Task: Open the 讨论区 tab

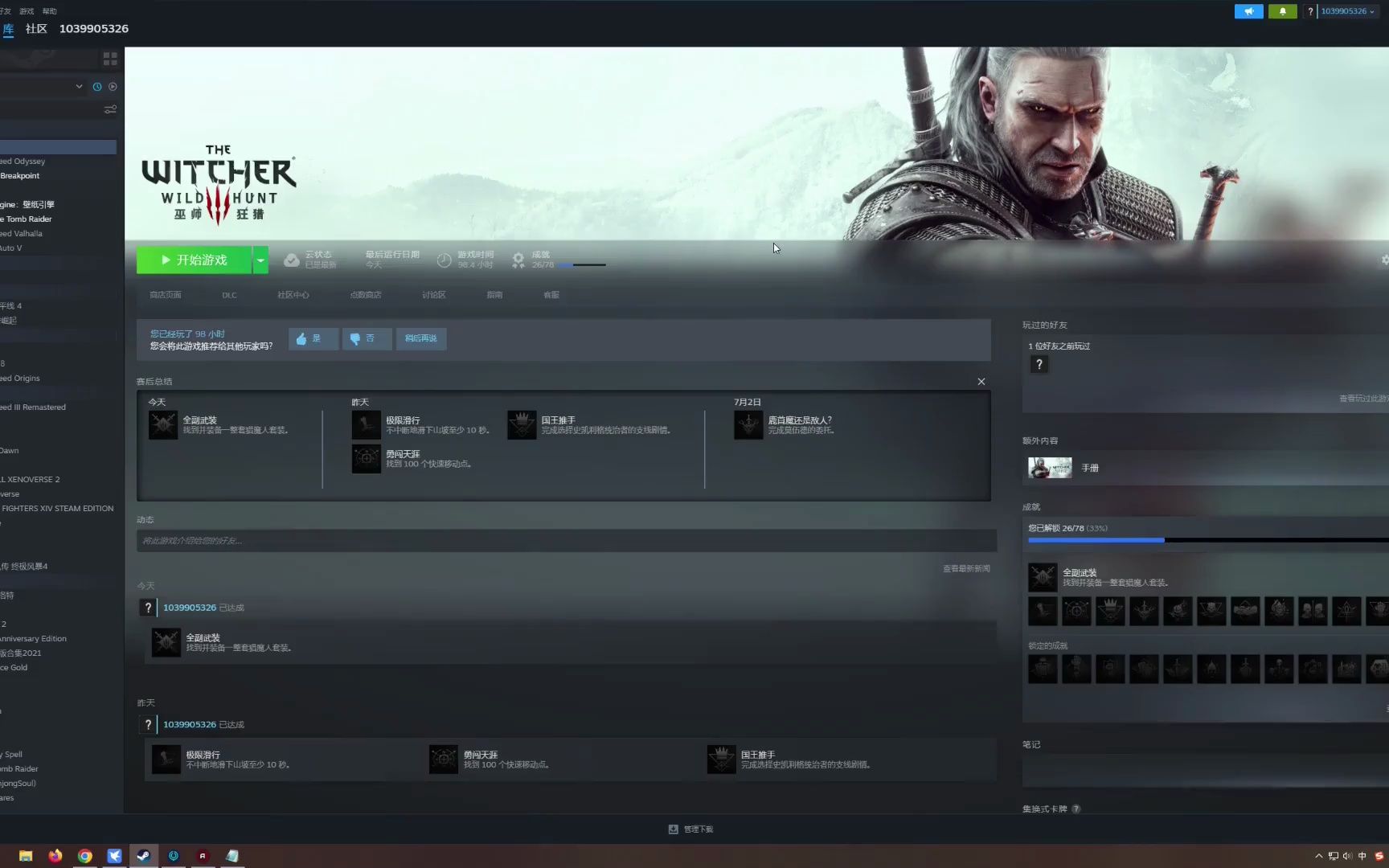Action: pos(434,295)
